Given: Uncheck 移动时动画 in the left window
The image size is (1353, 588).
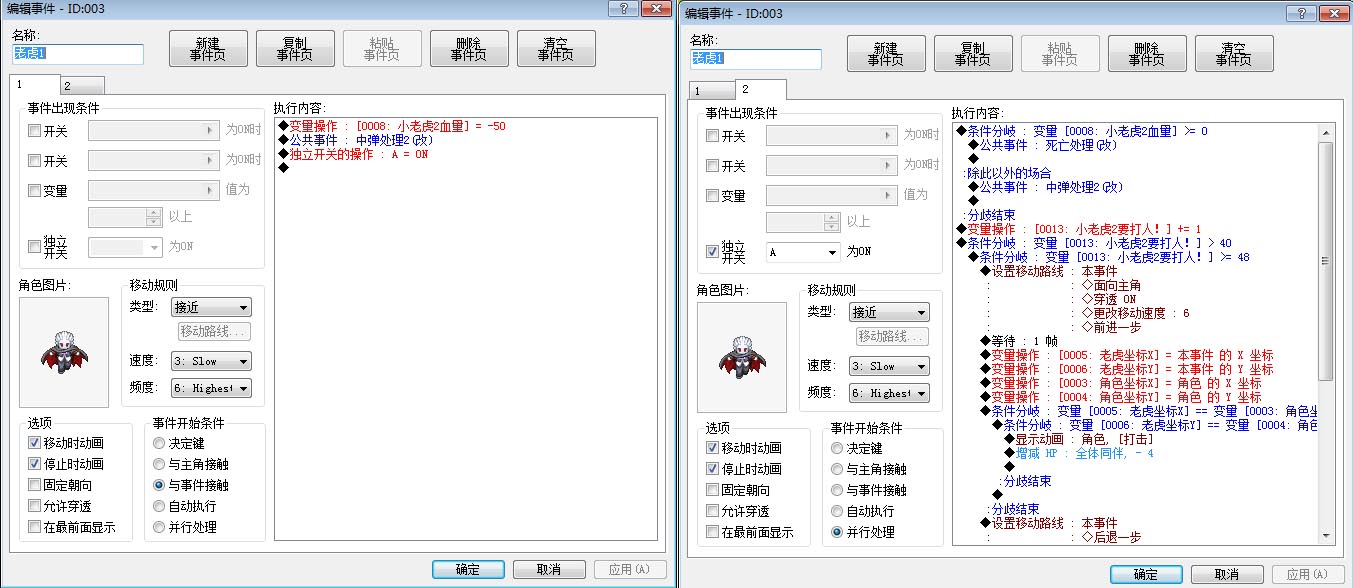Looking at the screenshot, I should pos(35,442).
